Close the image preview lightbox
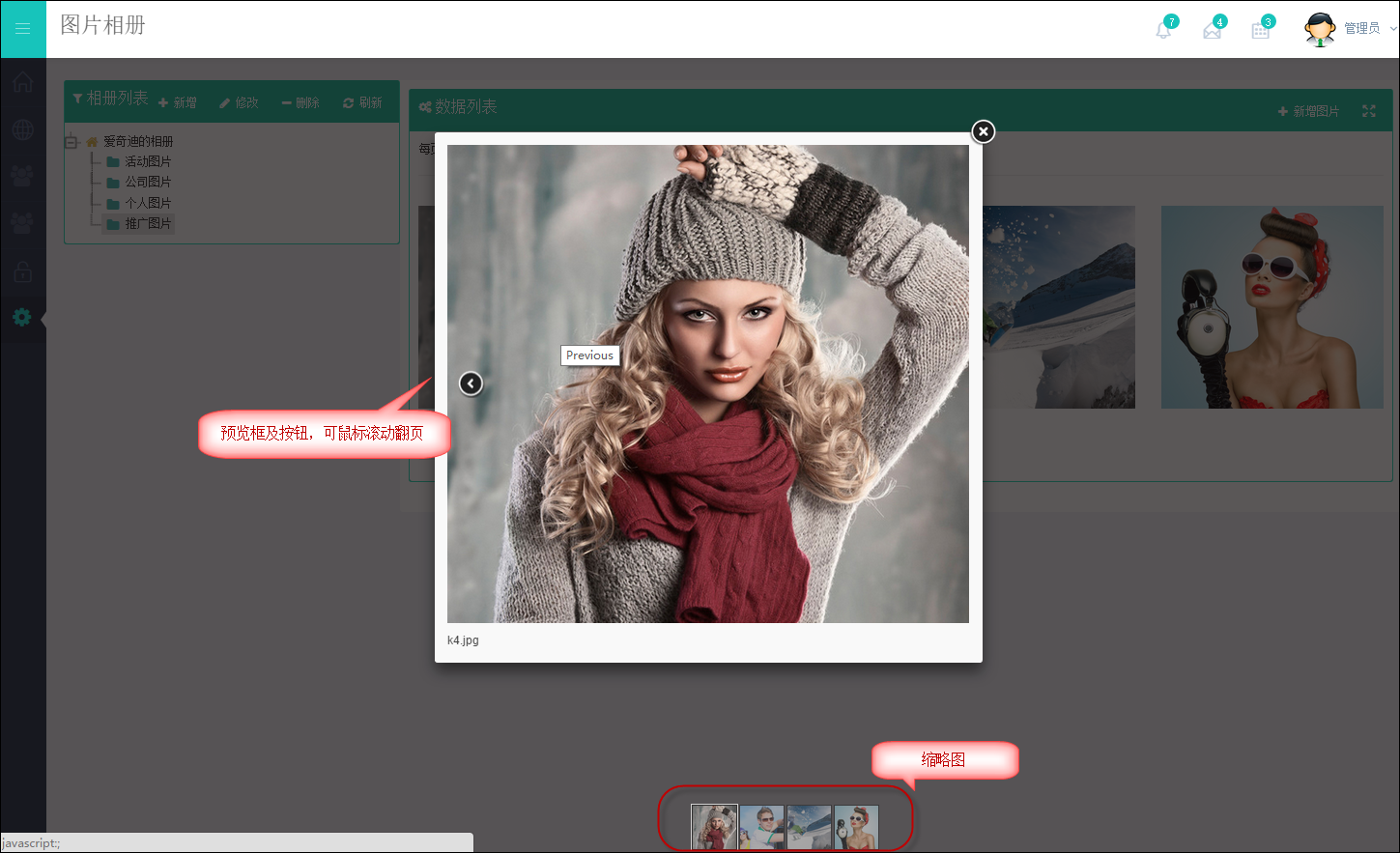This screenshot has width=1400, height=853. (x=983, y=131)
